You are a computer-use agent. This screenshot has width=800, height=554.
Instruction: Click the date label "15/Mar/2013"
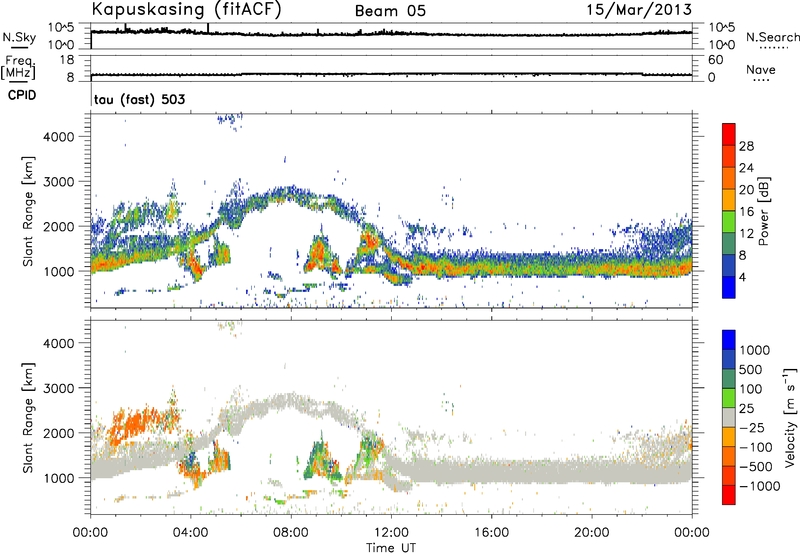(x=639, y=10)
